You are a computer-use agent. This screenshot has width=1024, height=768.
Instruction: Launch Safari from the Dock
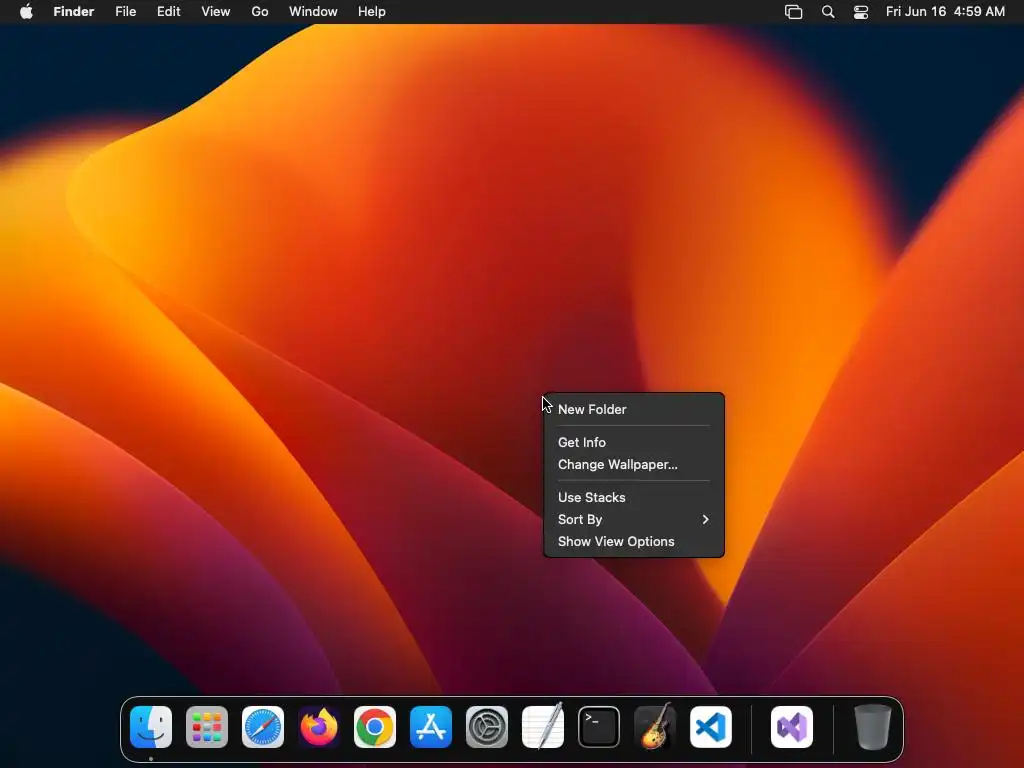(x=263, y=727)
